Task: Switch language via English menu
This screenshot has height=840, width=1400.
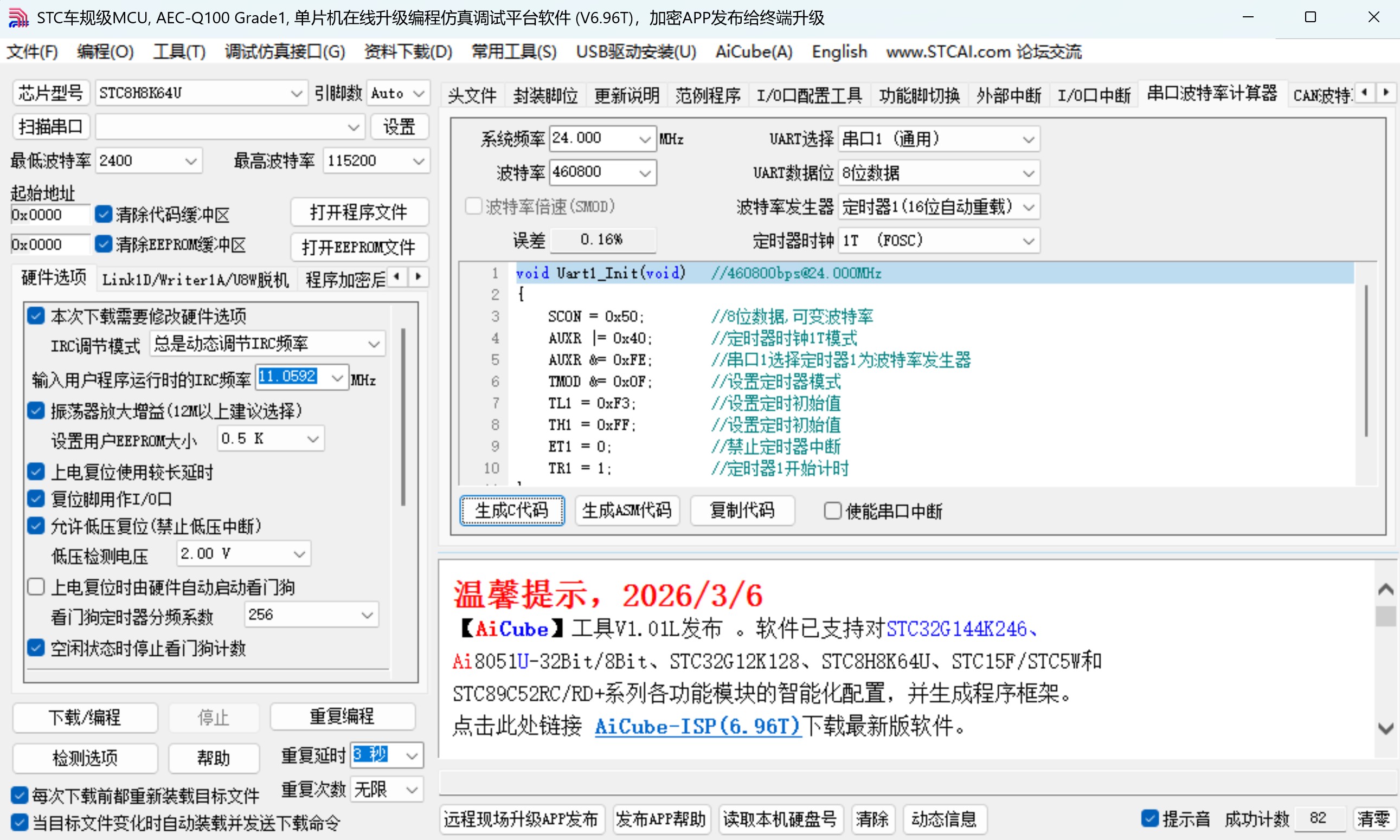Action: [x=839, y=51]
